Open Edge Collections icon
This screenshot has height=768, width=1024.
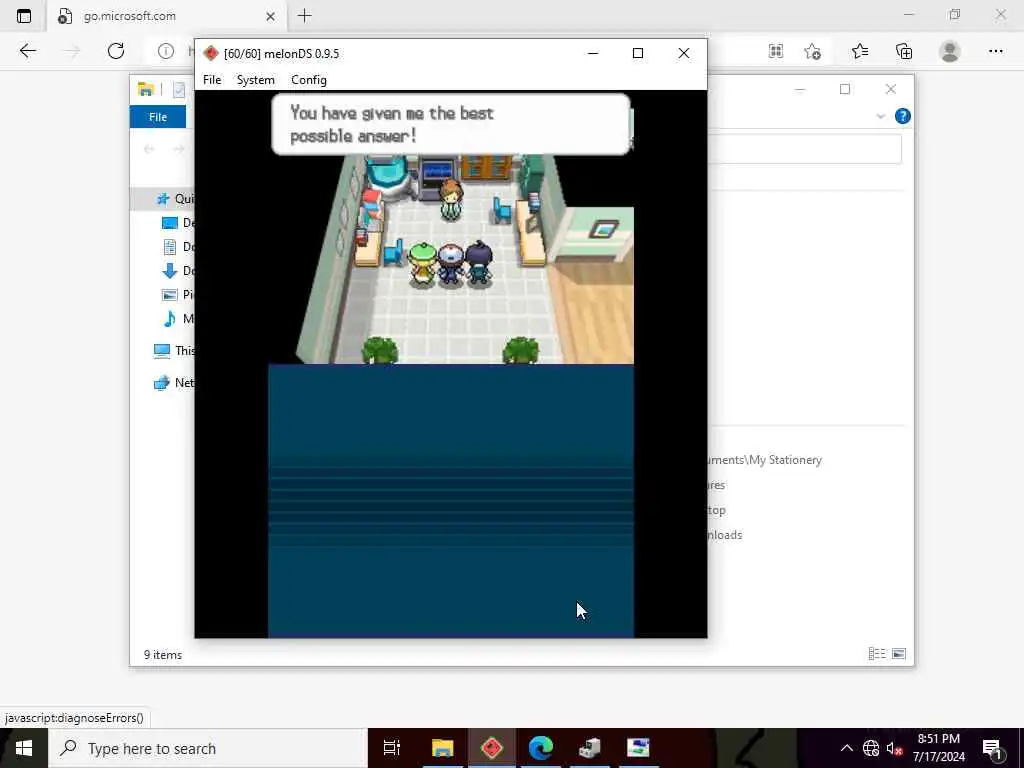[x=904, y=51]
